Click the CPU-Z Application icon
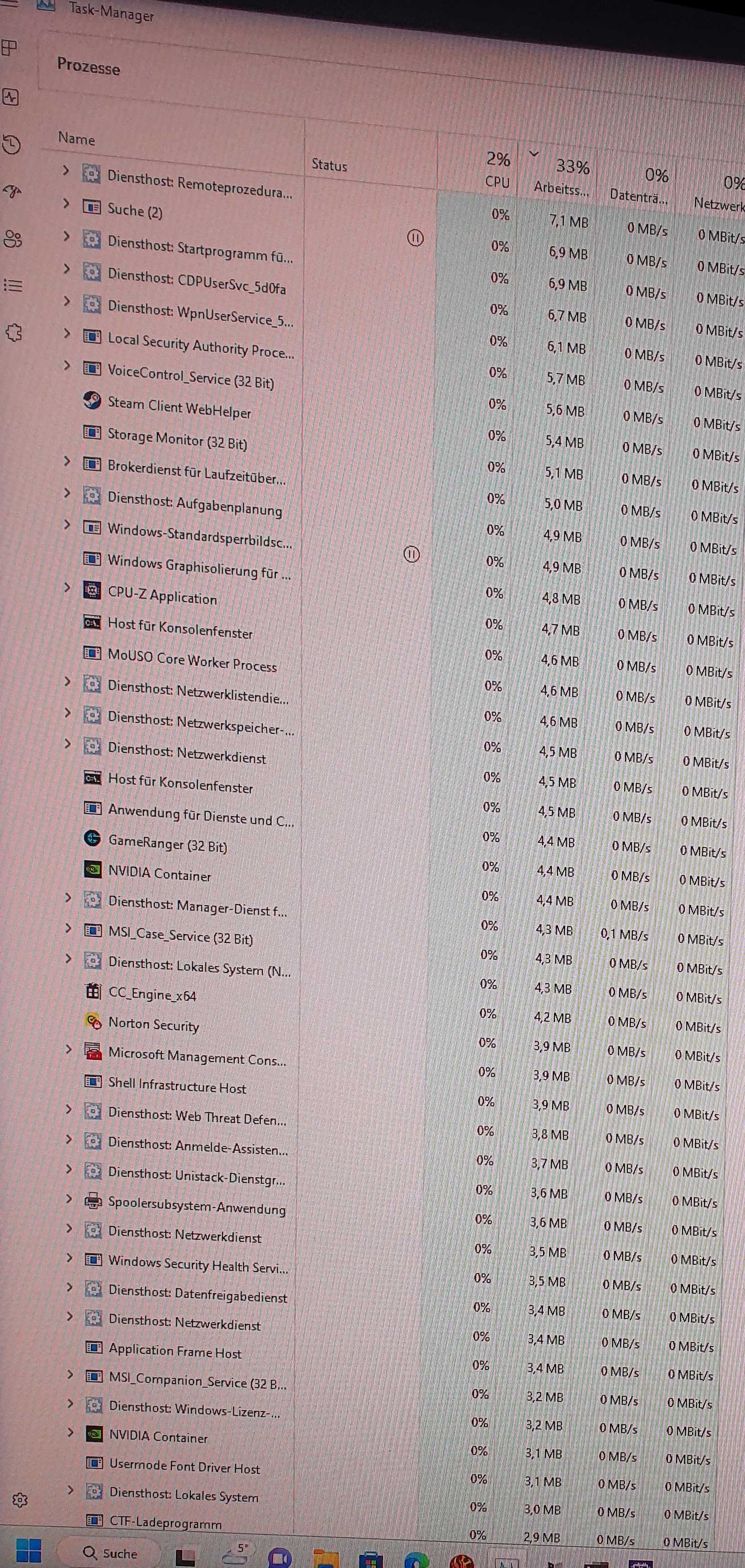Screen dimensions: 745x1568 tap(92, 590)
